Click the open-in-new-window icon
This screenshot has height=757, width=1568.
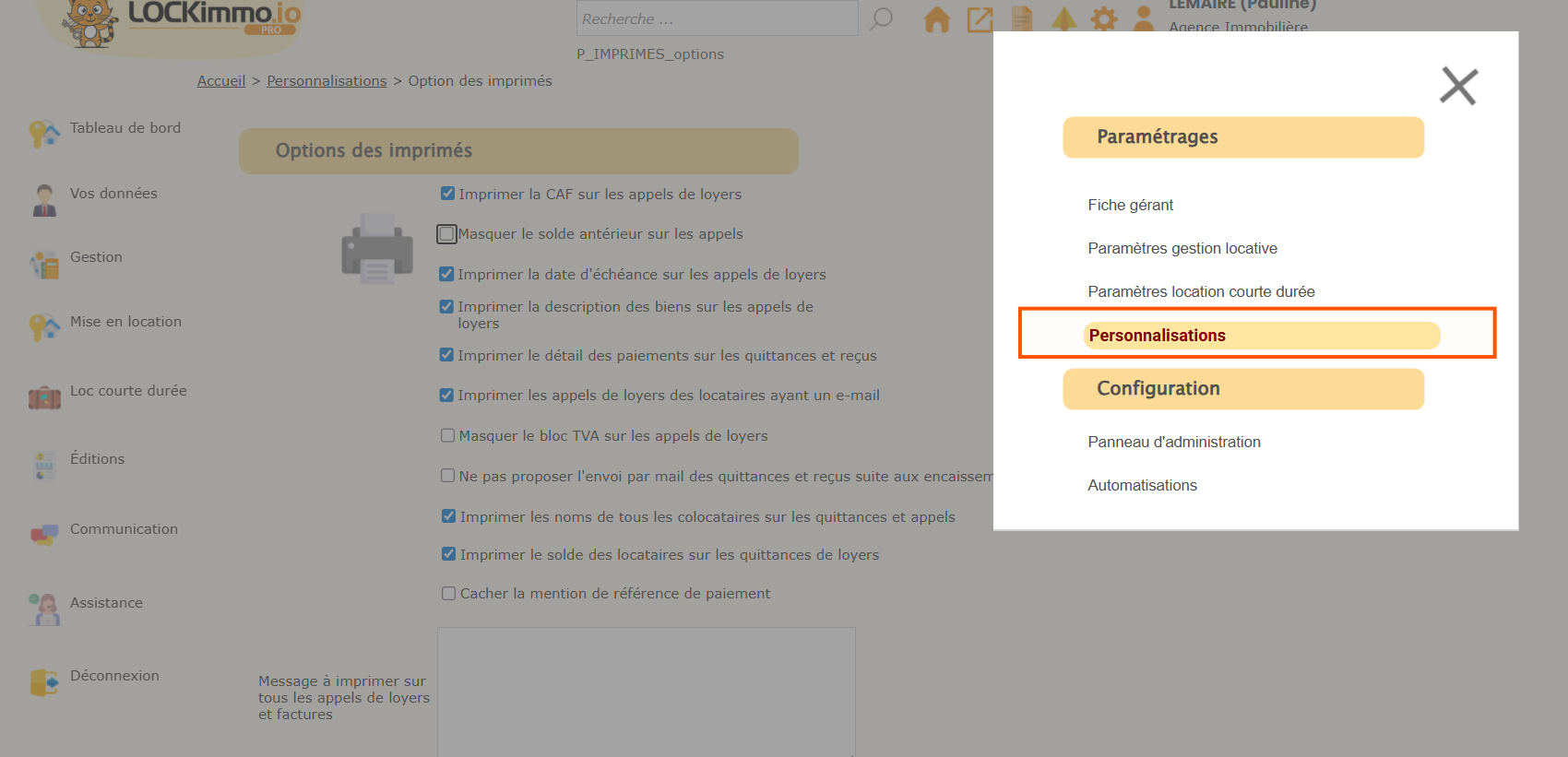(x=980, y=19)
